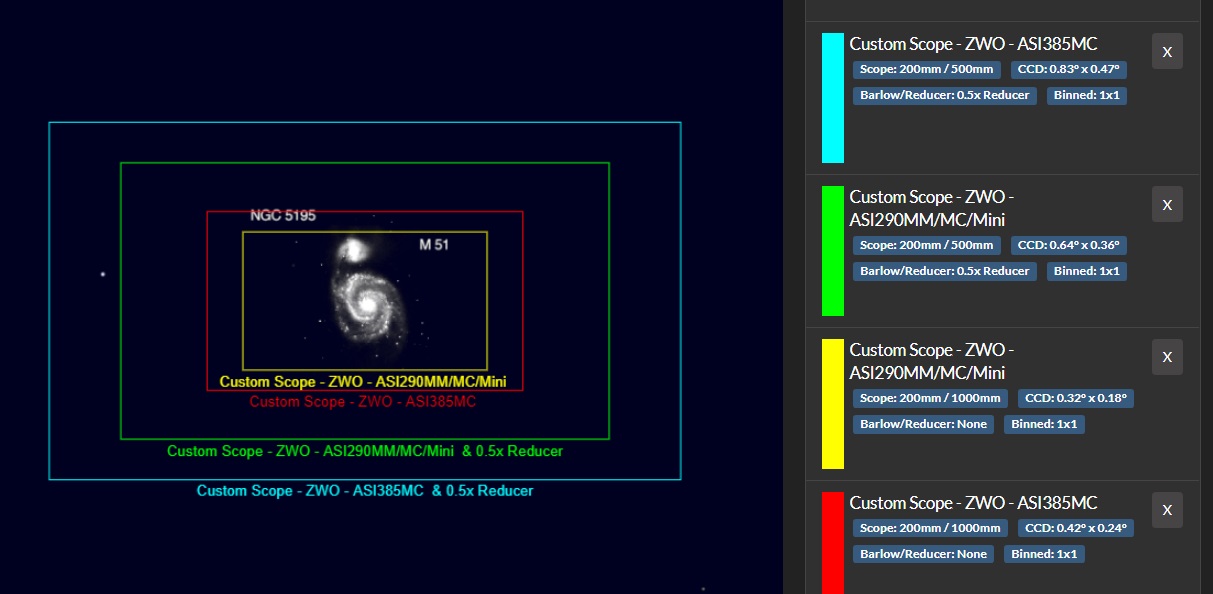Click the M 51 label on sky map
Viewport: 1213px width, 594px height.
[434, 245]
